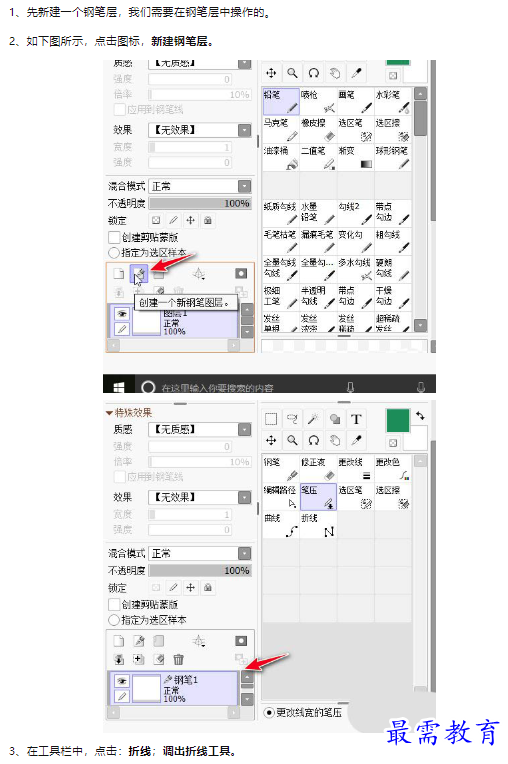Click the green foreground color swatch
The image size is (508, 764).
pos(397,420)
